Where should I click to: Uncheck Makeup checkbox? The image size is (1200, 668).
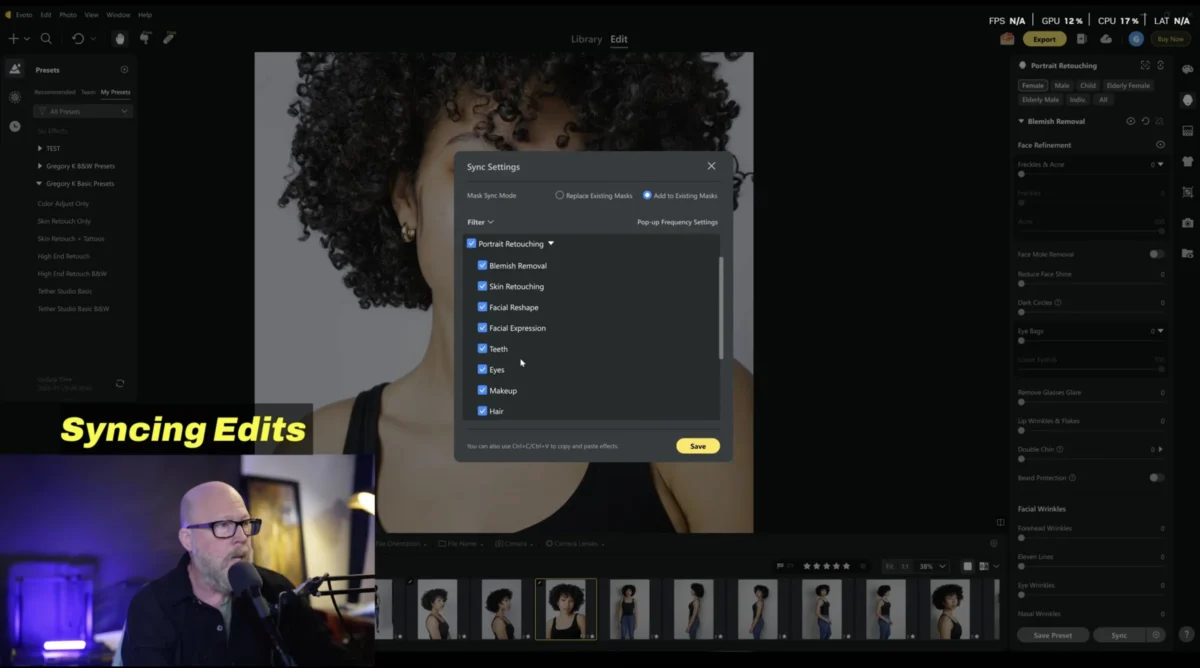click(482, 390)
